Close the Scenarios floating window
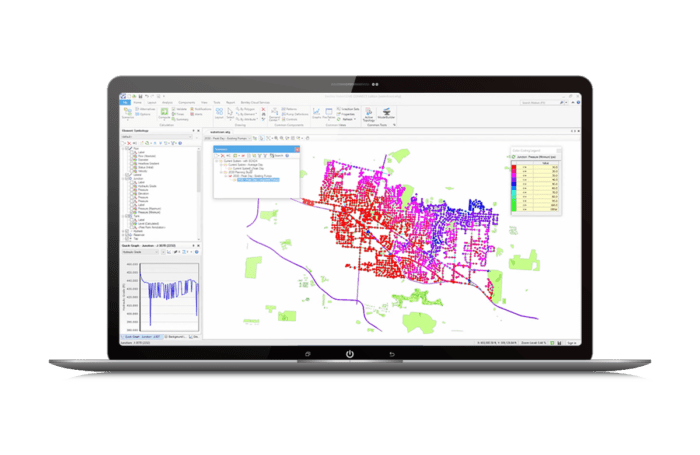Screen dimensions: 700x455 point(297,150)
